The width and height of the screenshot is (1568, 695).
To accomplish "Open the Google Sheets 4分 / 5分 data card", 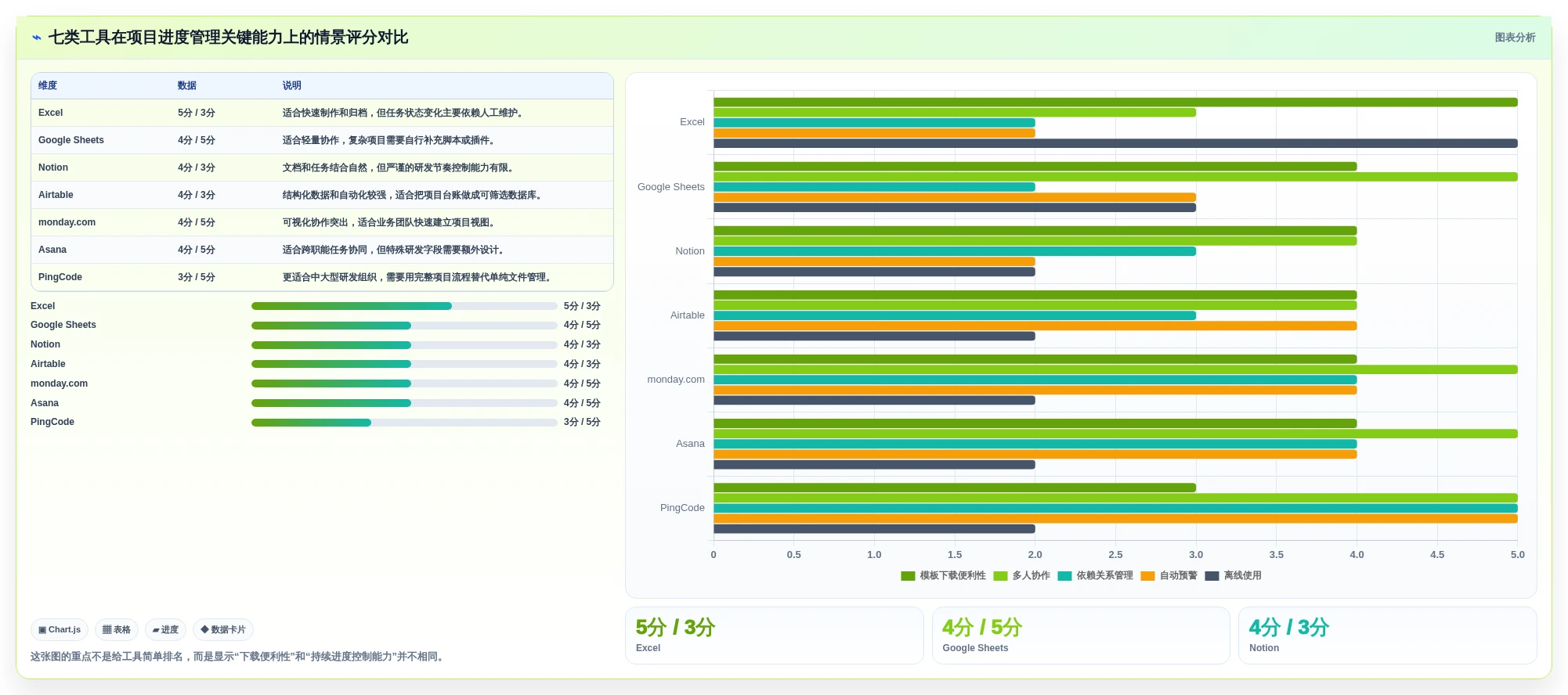I will click(x=1081, y=636).
